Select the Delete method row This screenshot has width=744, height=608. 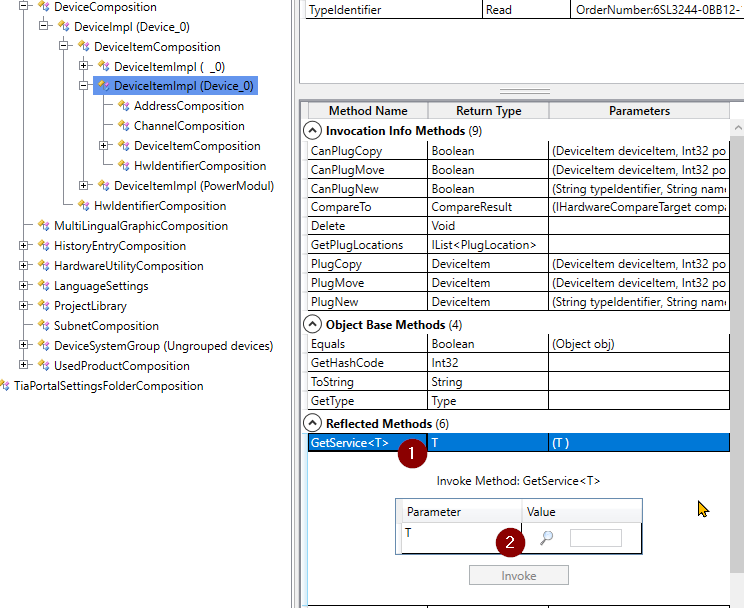tap(519, 225)
